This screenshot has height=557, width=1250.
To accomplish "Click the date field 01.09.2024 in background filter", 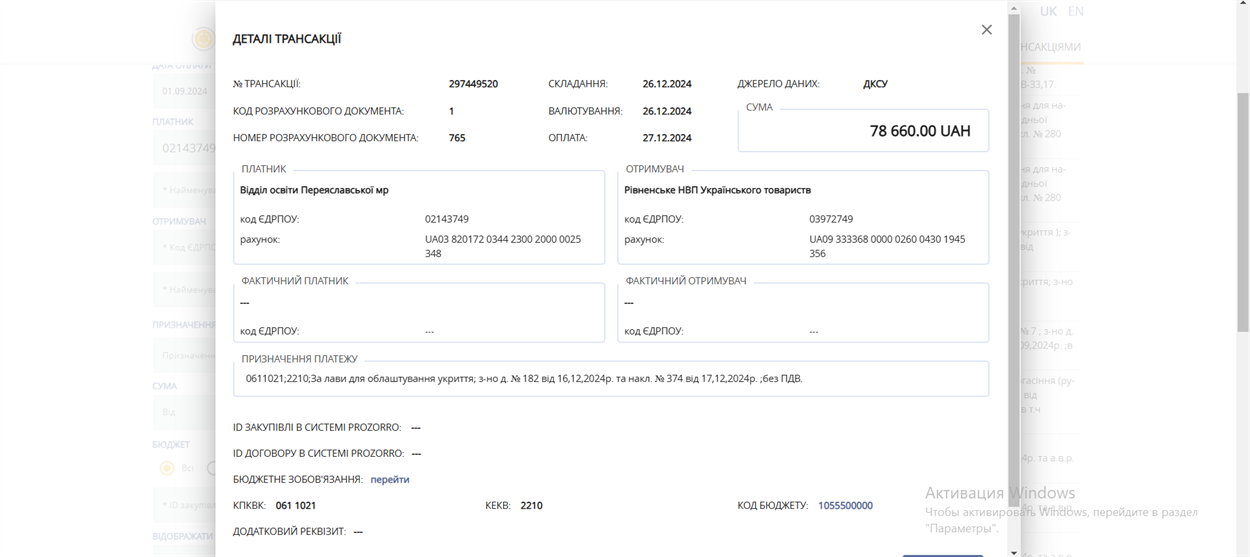I will tap(184, 91).
